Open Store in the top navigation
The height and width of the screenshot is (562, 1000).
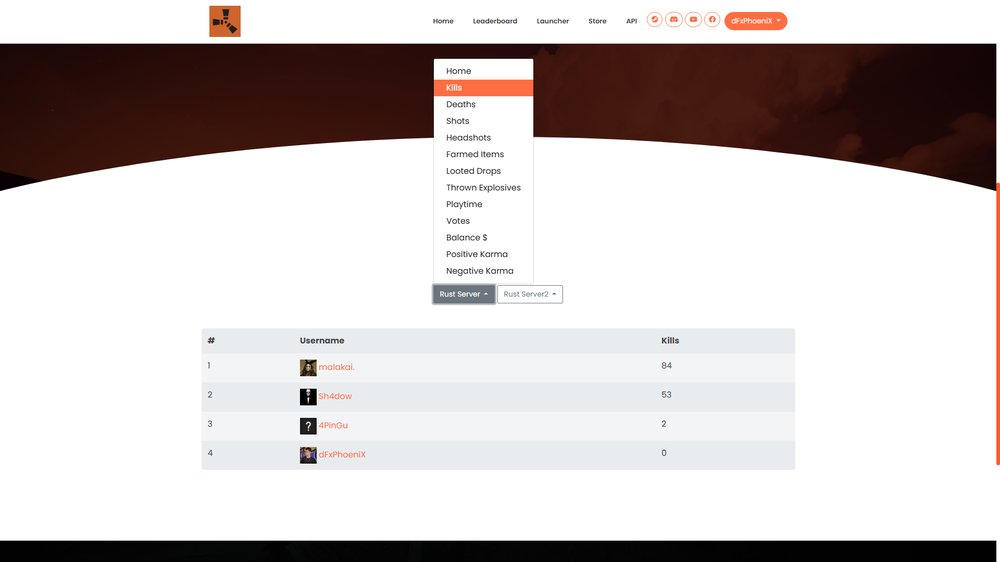598,21
